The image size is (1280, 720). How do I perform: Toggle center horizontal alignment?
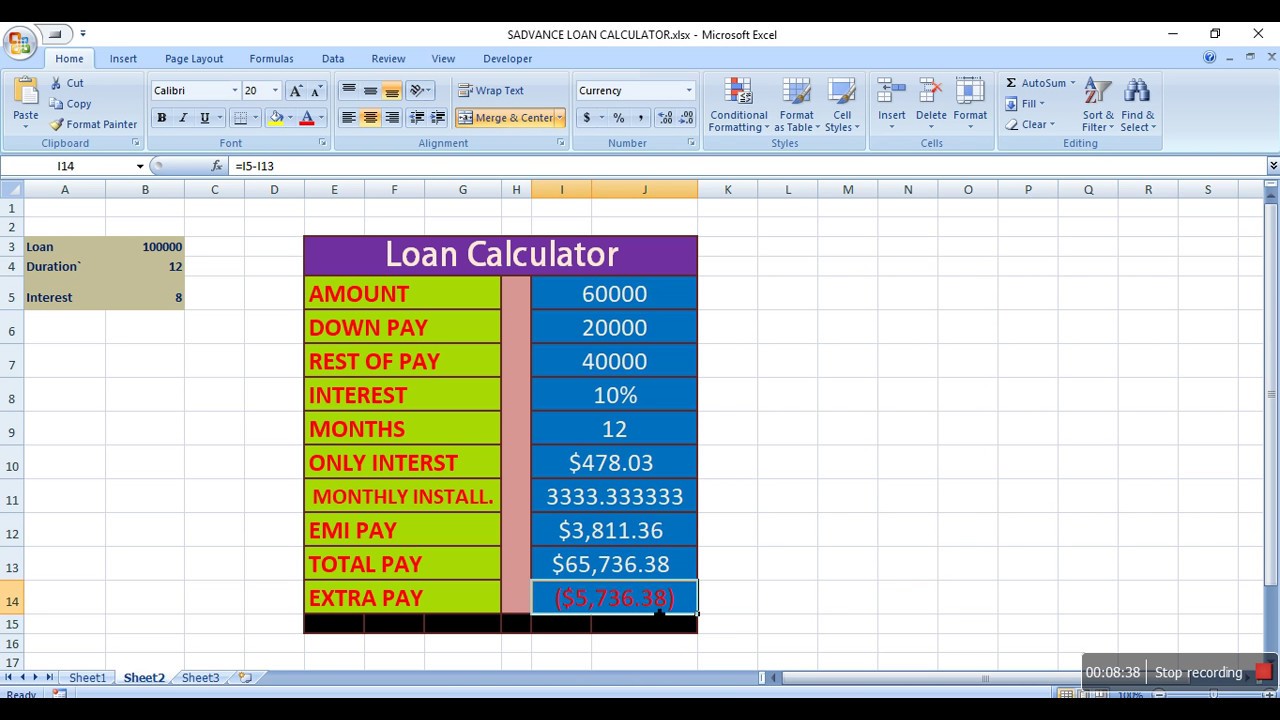click(x=370, y=118)
